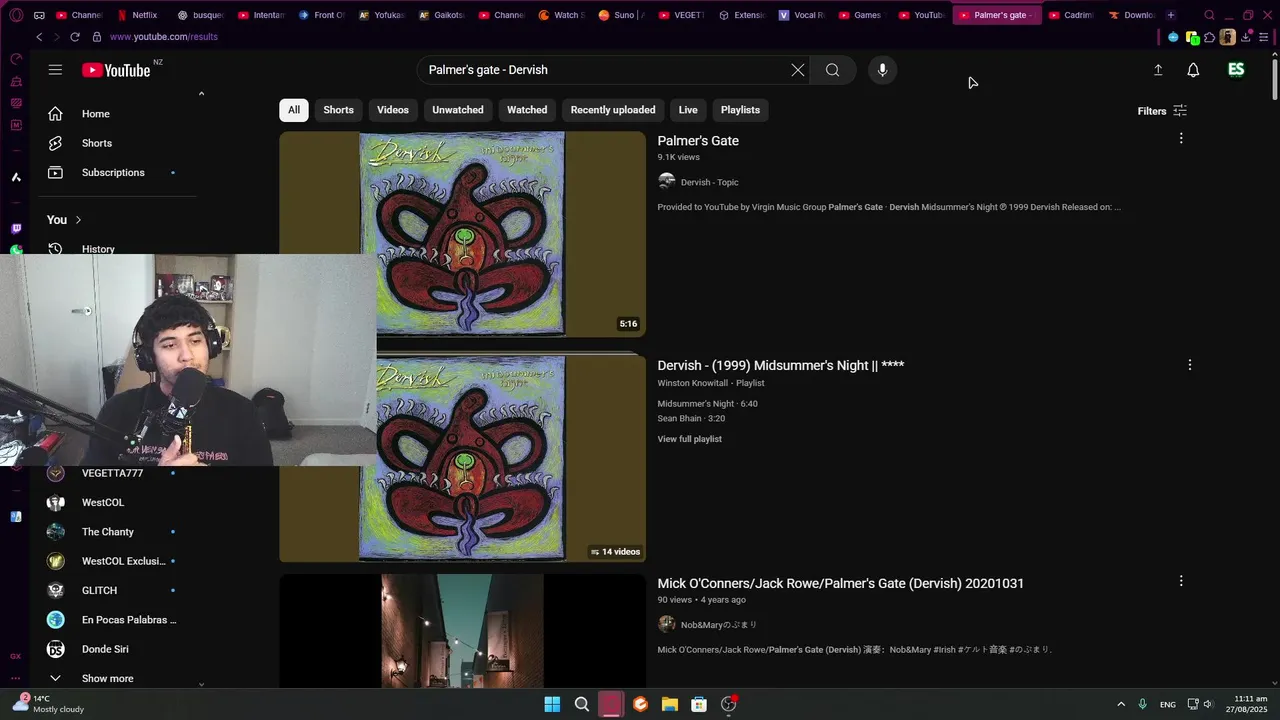The width and height of the screenshot is (1280, 720).
Task: Open the Palmer's Gate video title
Action: (x=698, y=141)
